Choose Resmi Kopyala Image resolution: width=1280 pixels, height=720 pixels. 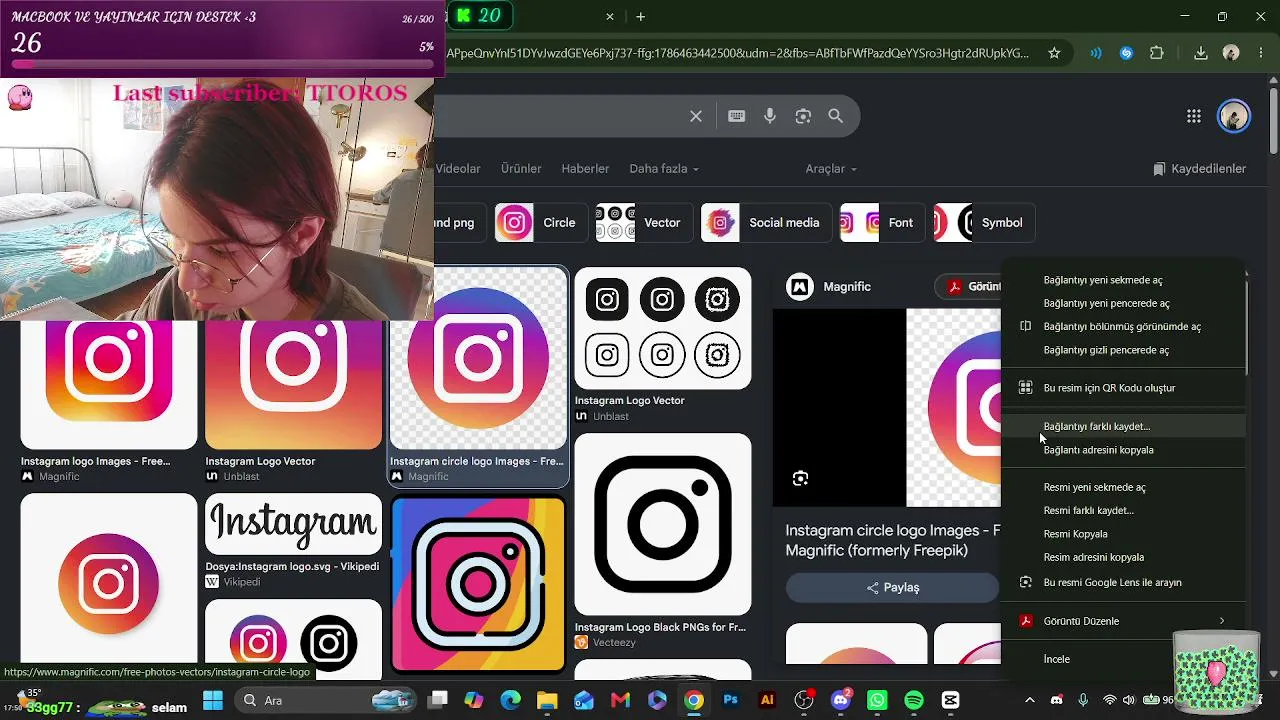click(1123, 534)
